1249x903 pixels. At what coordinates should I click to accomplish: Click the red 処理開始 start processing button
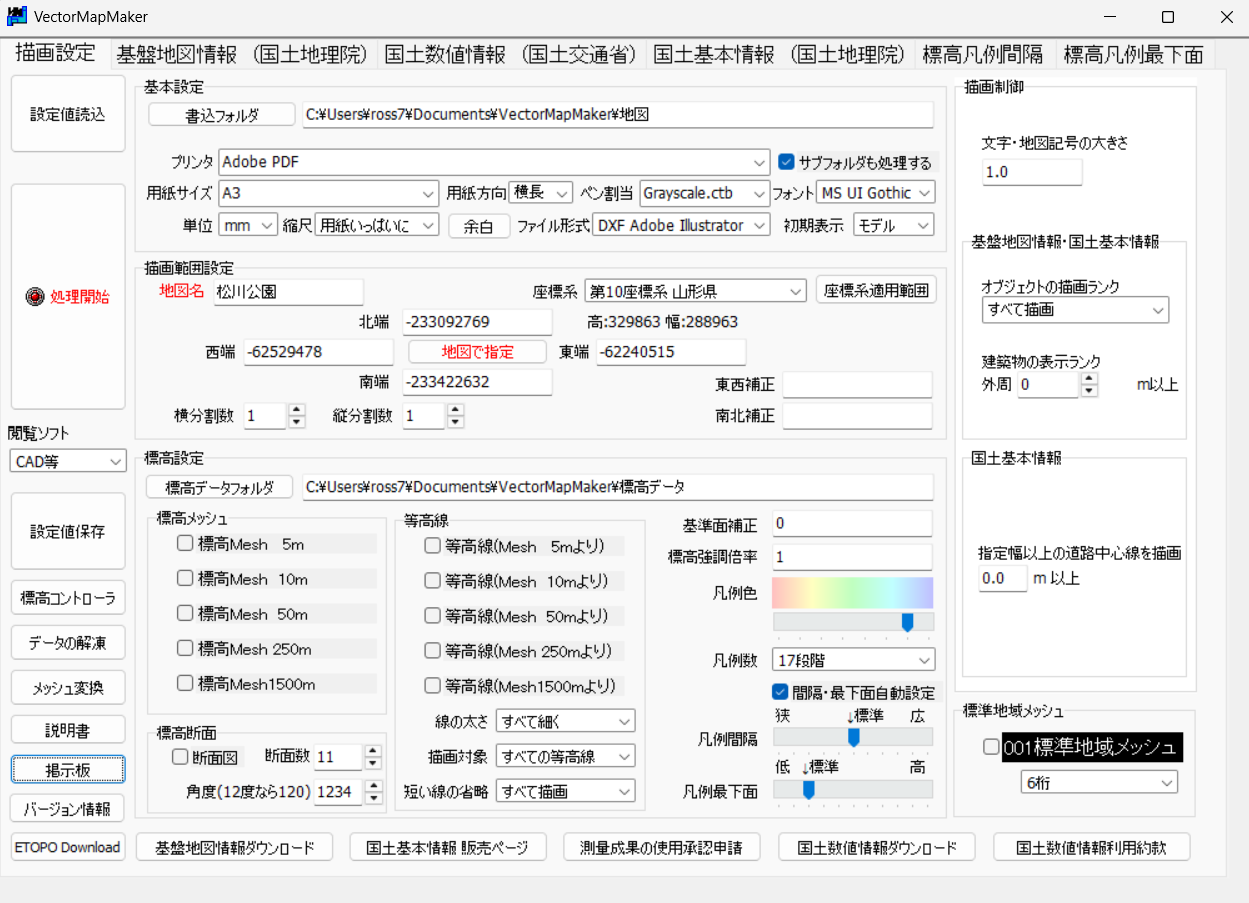click(68, 297)
